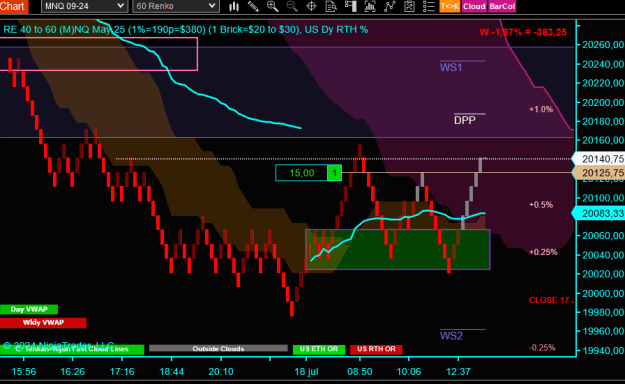This screenshot has height=384, width=625.
Task: Click the US ETH OR button
Action: [318, 349]
